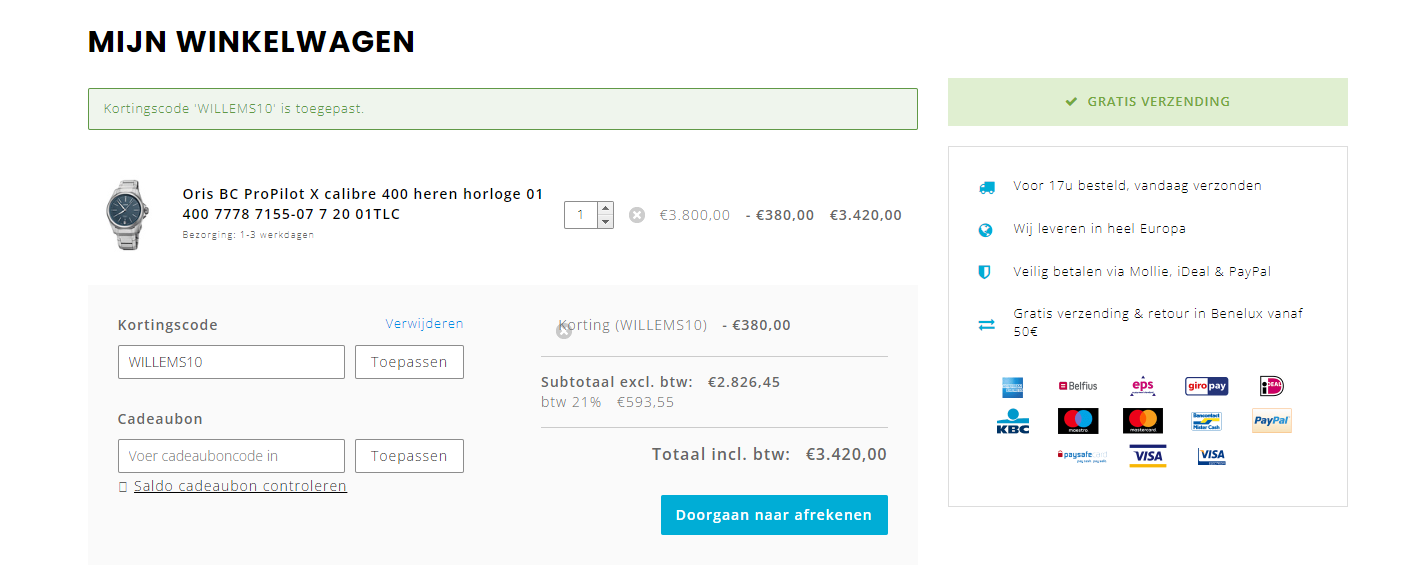Click the remove icon beside Korting (WILLEMS10)
The image size is (1426, 583).
pos(564,331)
